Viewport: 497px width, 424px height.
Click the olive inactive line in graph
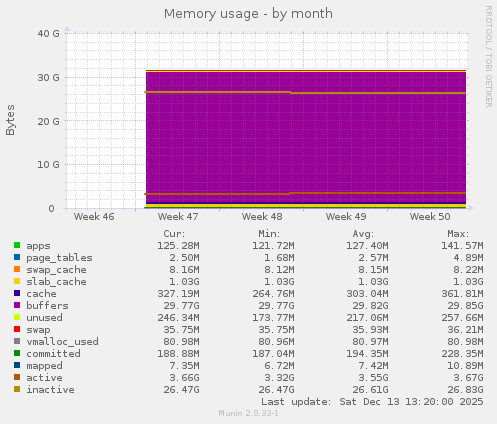(x=305, y=92)
